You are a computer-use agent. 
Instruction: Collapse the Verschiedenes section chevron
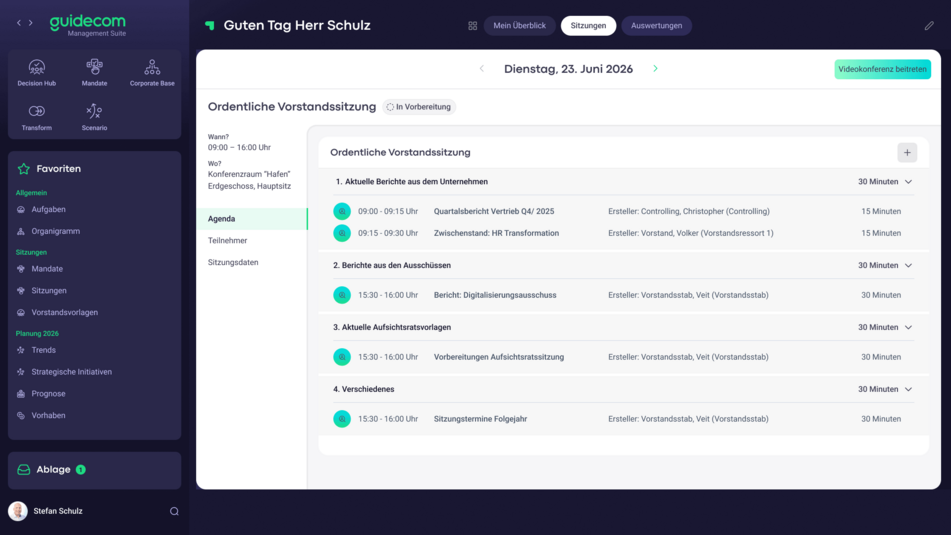point(908,390)
